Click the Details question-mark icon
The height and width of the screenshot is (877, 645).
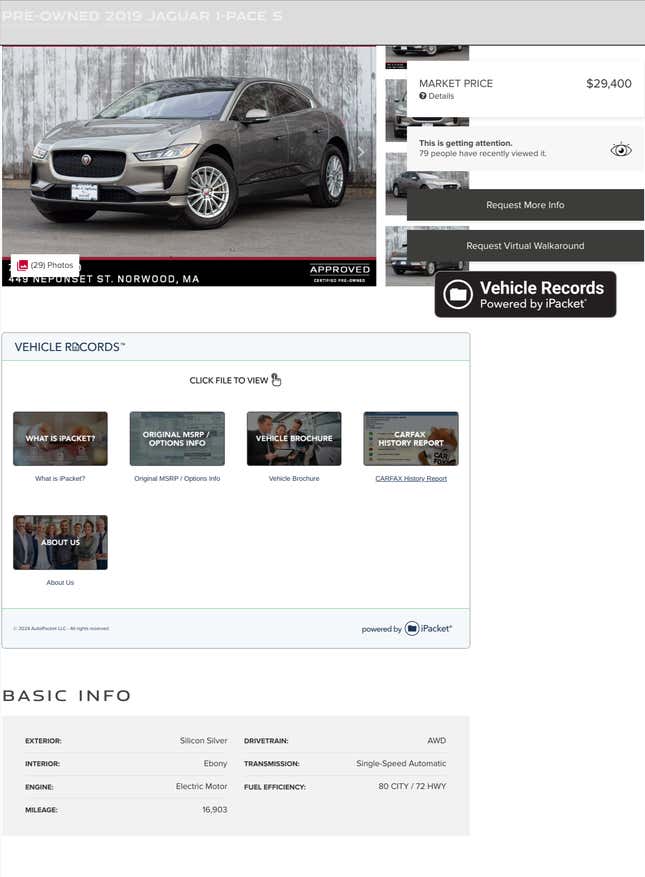point(423,96)
